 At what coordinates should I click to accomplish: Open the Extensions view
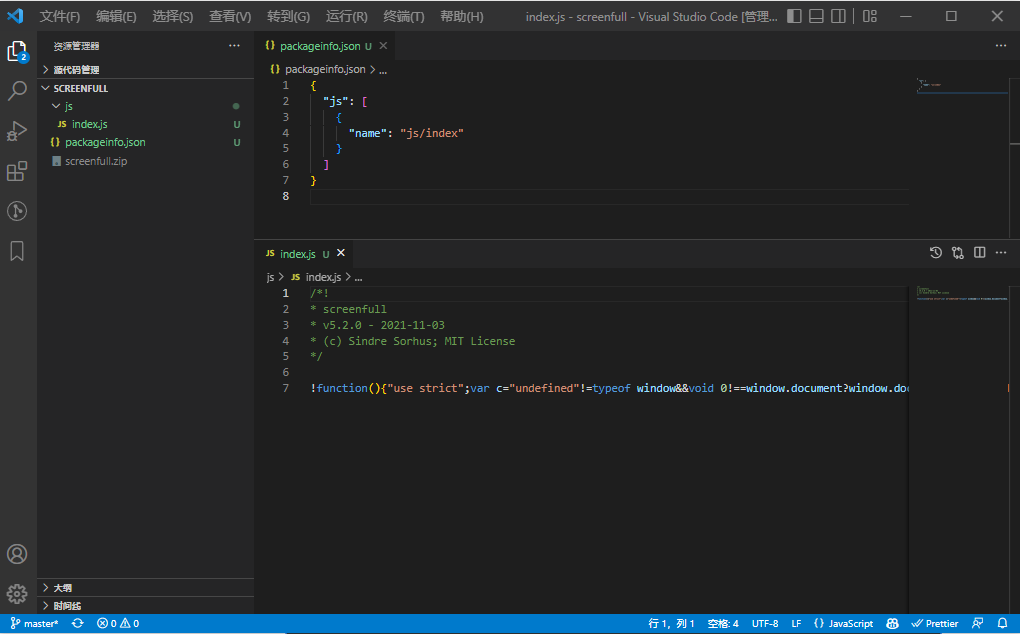tap(17, 171)
